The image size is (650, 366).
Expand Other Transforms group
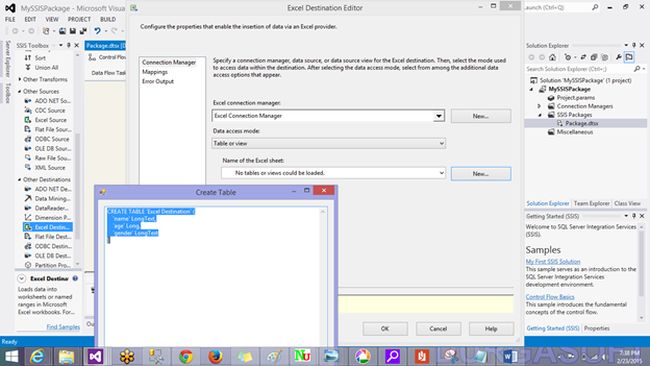pyautogui.click(x=19, y=79)
